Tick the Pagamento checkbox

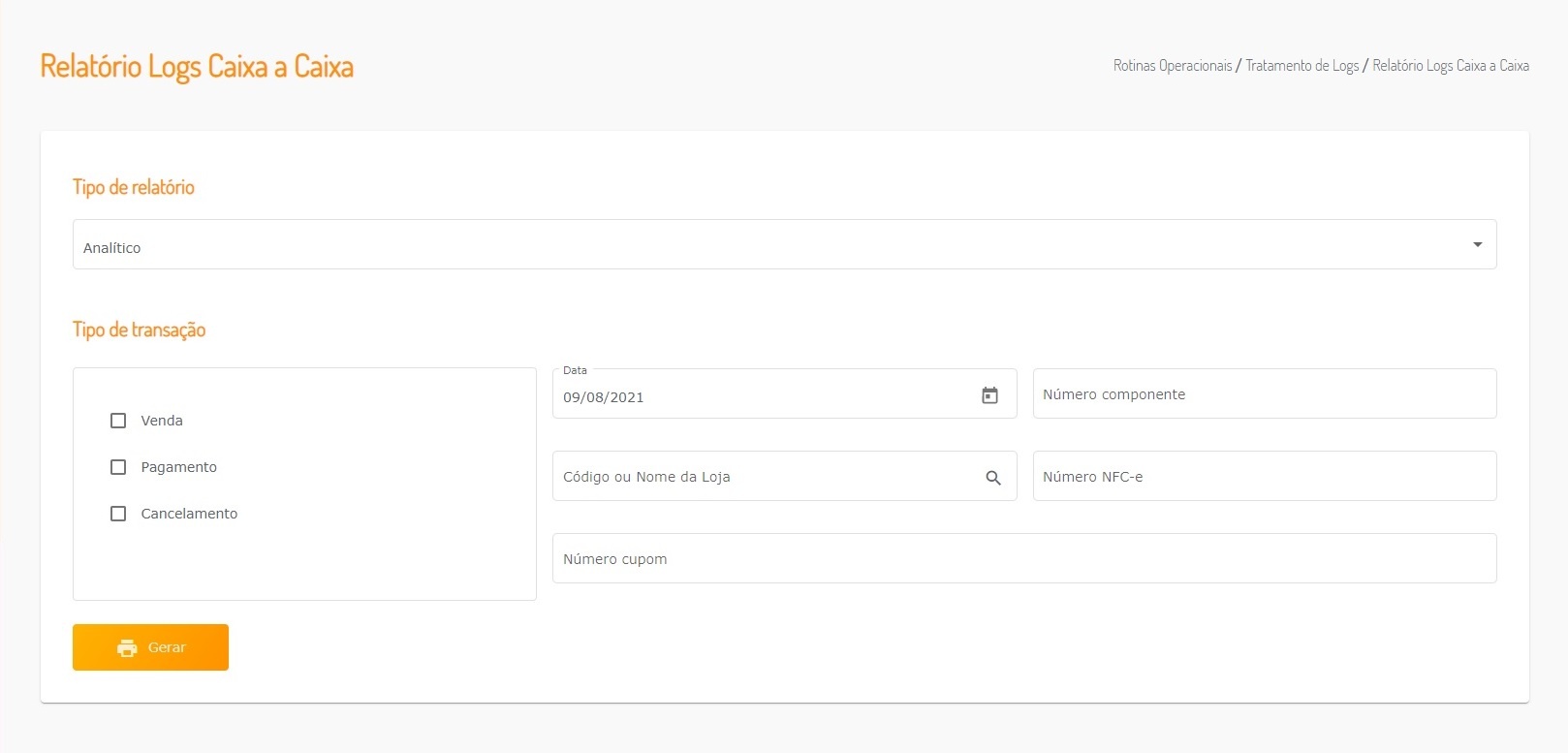(x=118, y=467)
